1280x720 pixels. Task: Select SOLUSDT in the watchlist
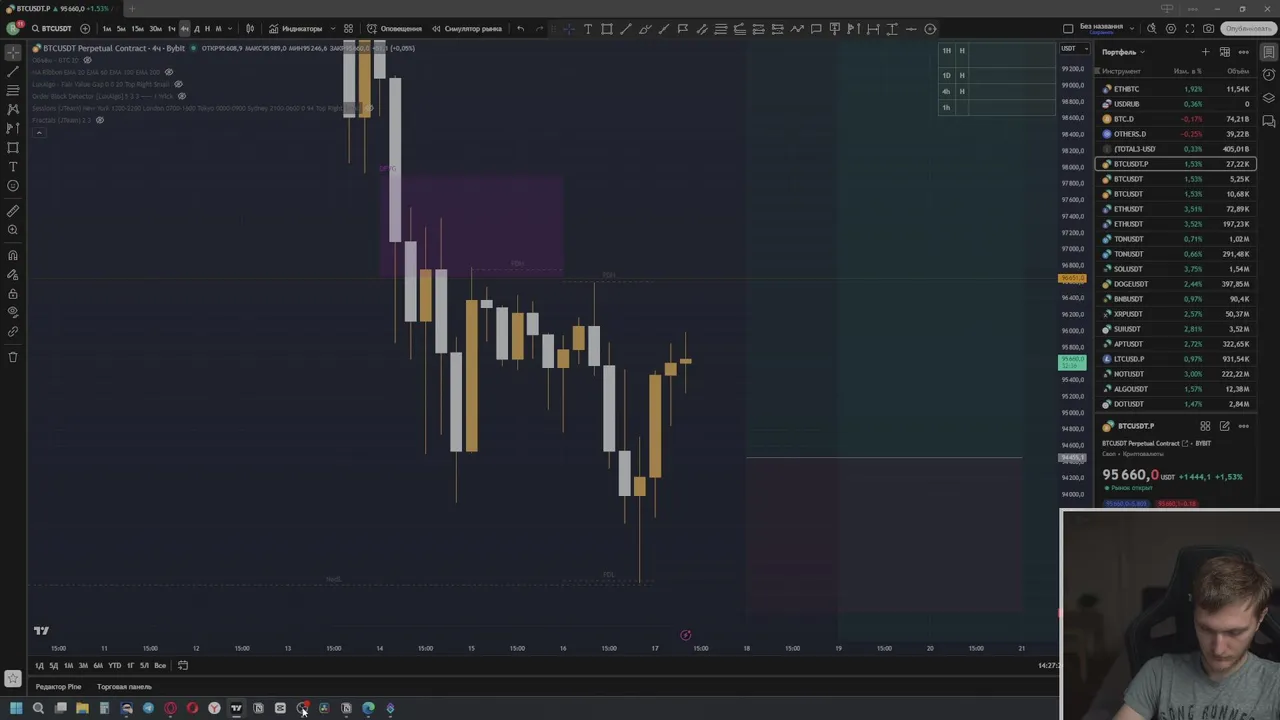(1176, 269)
